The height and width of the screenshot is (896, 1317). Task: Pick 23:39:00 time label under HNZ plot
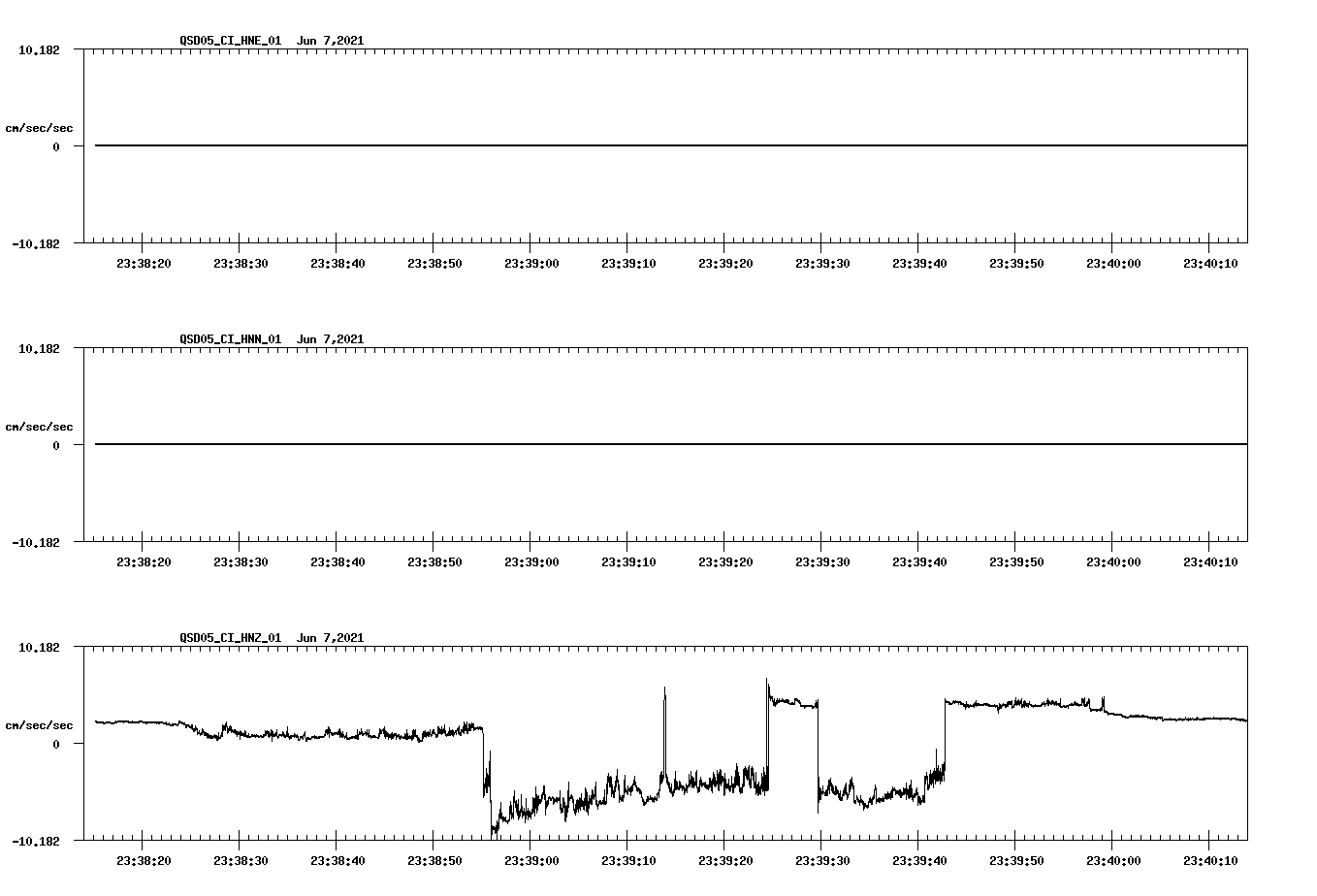531,861
